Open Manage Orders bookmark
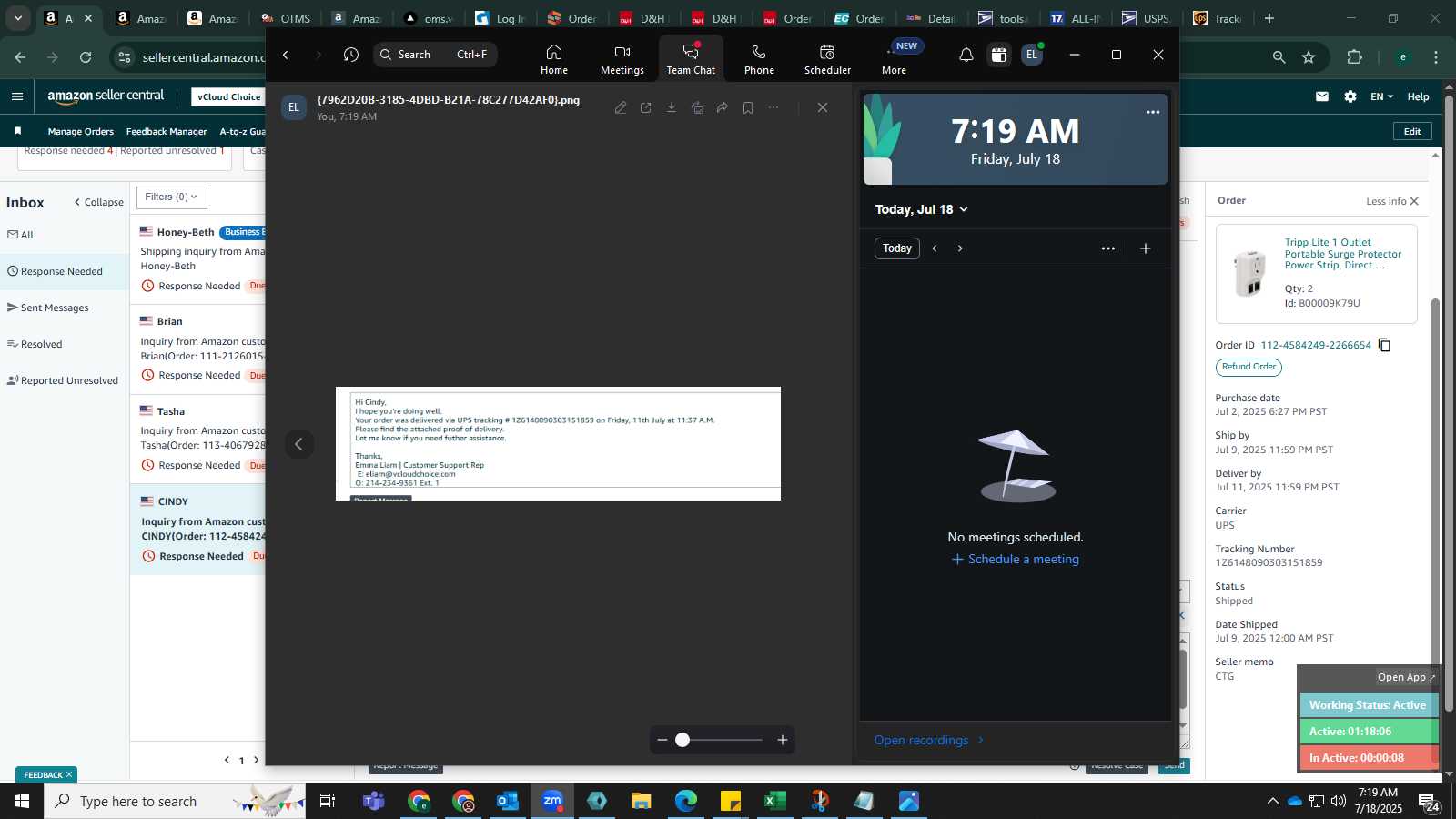 [x=81, y=131]
